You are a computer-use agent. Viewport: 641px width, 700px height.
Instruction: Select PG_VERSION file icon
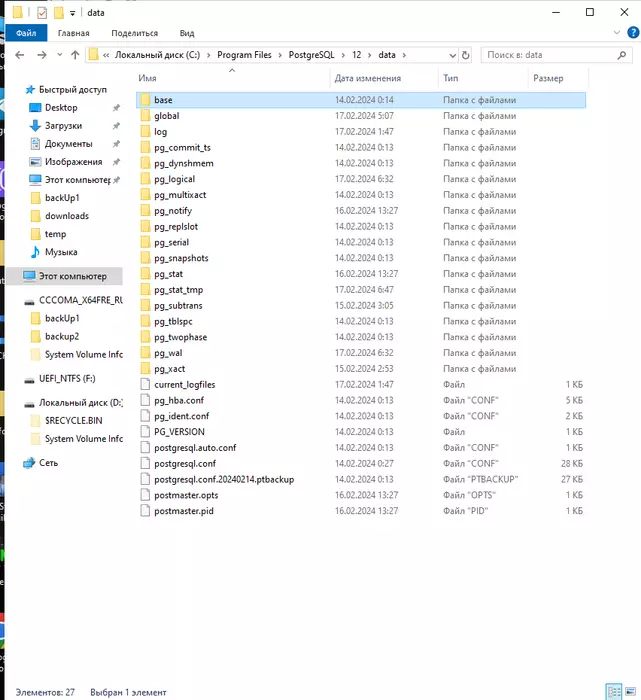145,432
